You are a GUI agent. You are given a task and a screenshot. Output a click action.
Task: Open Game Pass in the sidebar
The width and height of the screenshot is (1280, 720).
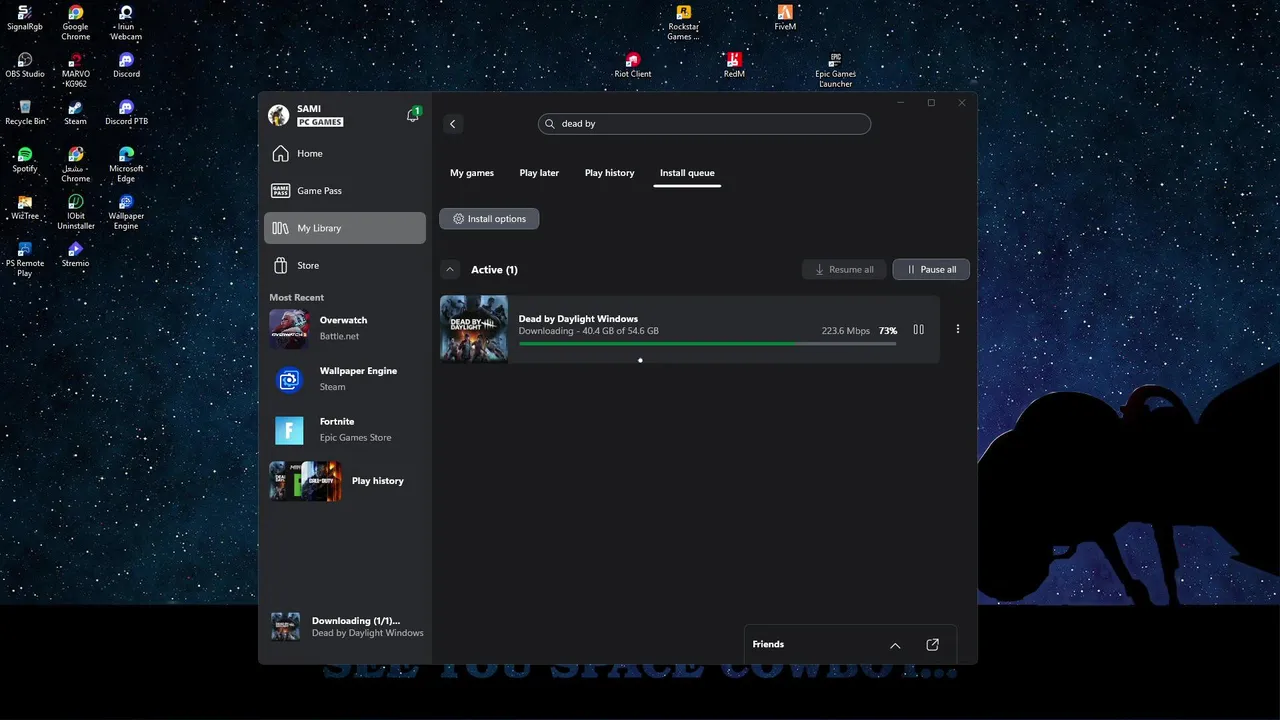[345, 191]
